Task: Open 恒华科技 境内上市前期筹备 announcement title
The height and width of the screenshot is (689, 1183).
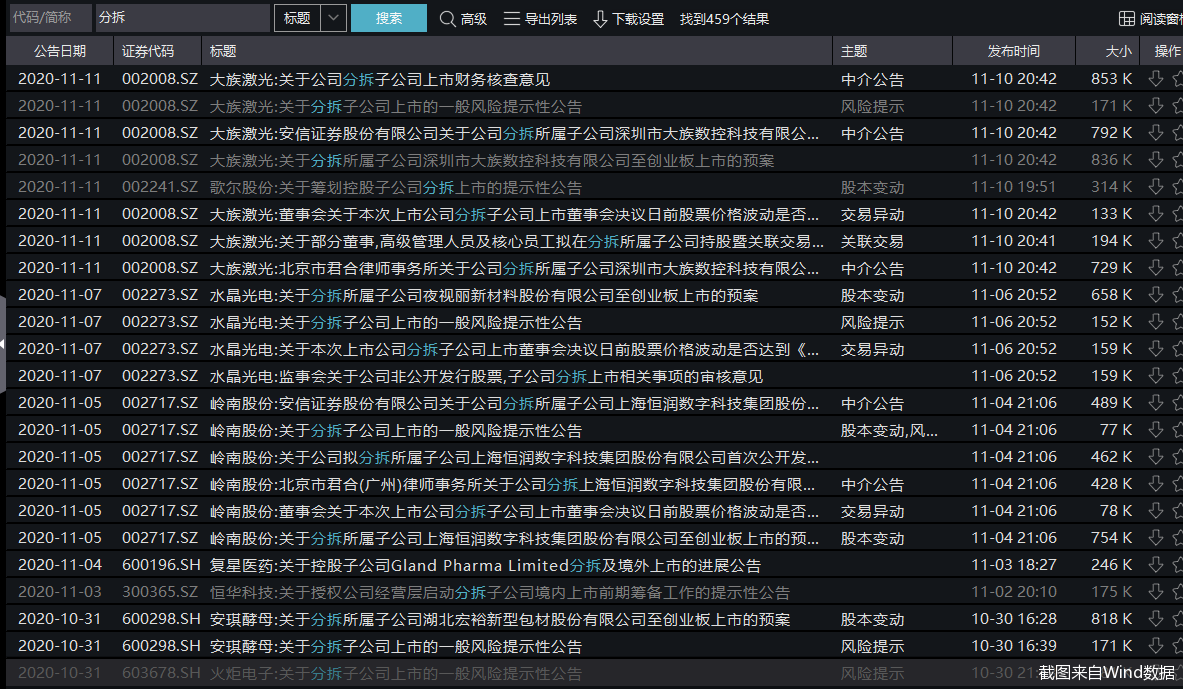Action: coord(499,592)
